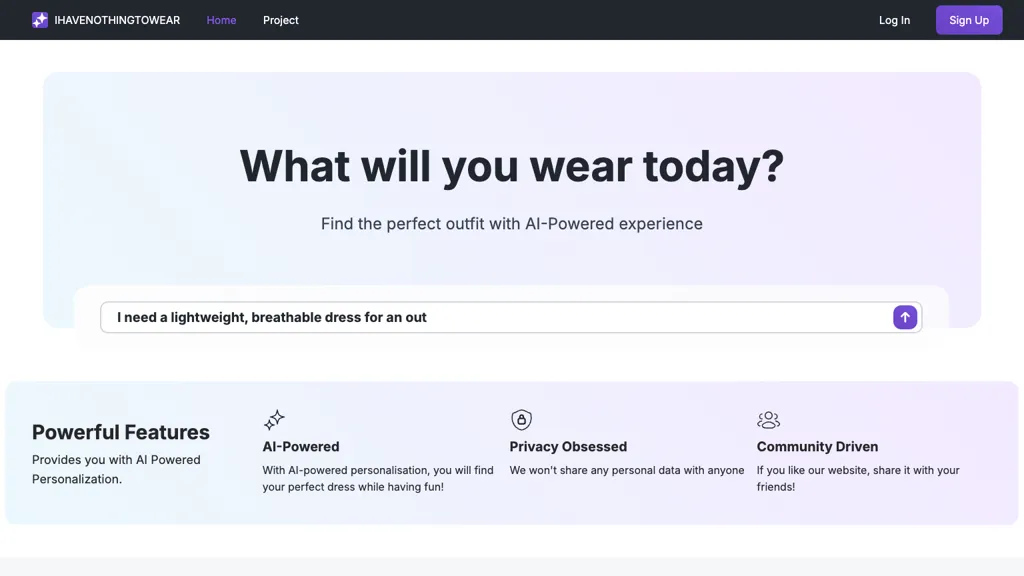1024x576 pixels.
Task: Click the IHAVENOTHINGTOWEAR brand name
Action: point(117,20)
